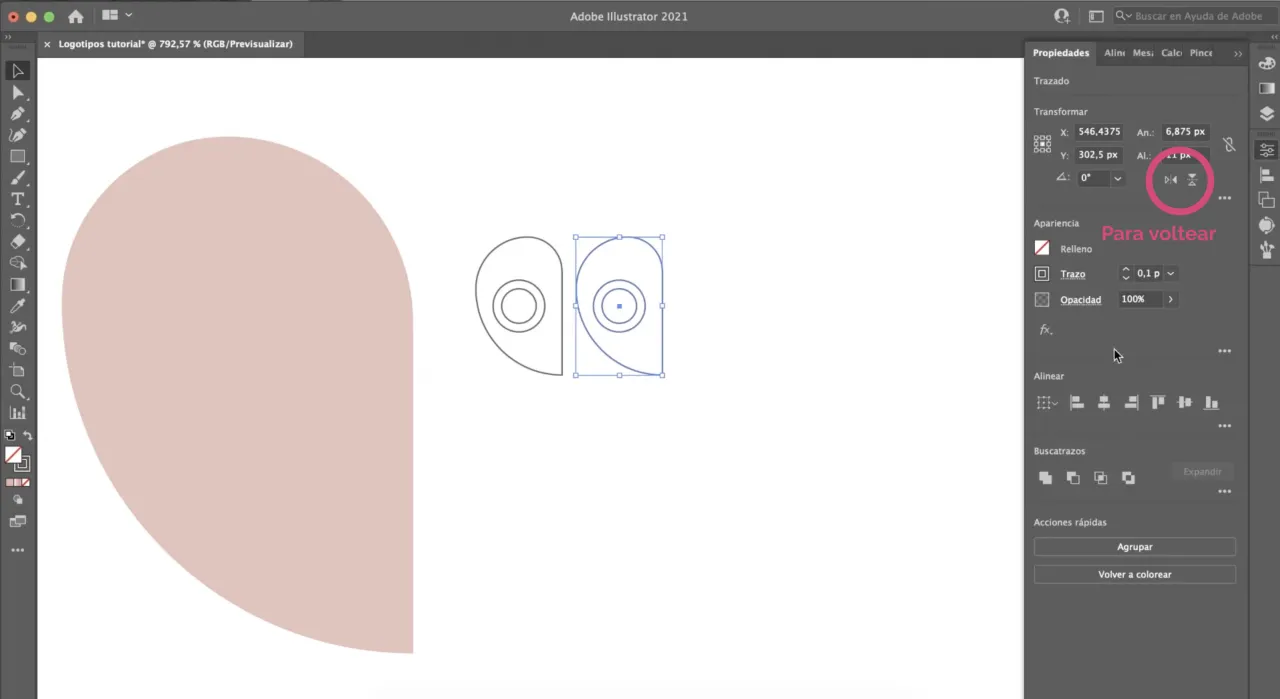Open the Mesas panel tab
The width and height of the screenshot is (1280, 699).
[1143, 52]
